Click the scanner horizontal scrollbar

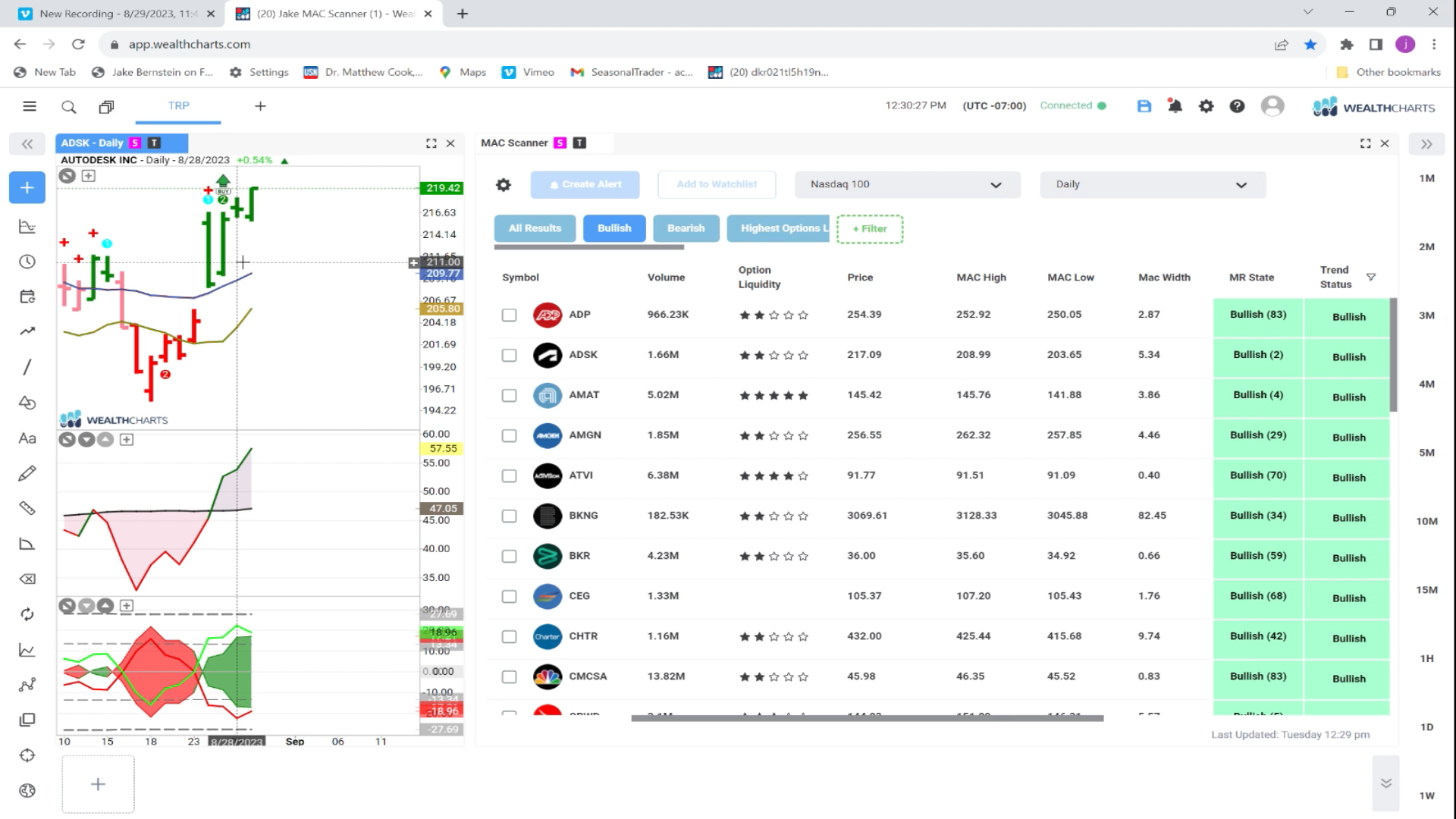pos(867,718)
